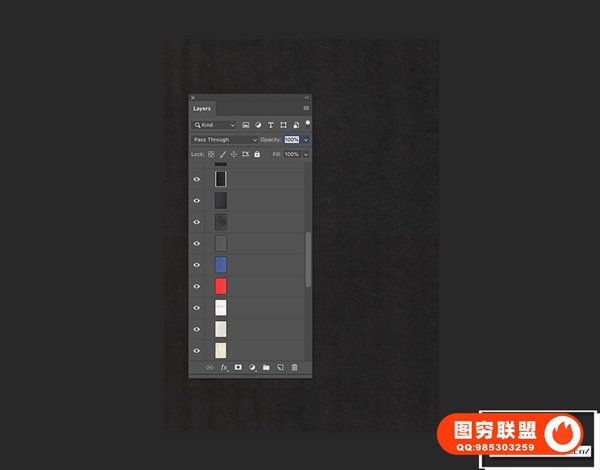Click the Fill percentage input field
The image size is (600, 470).
(291, 154)
